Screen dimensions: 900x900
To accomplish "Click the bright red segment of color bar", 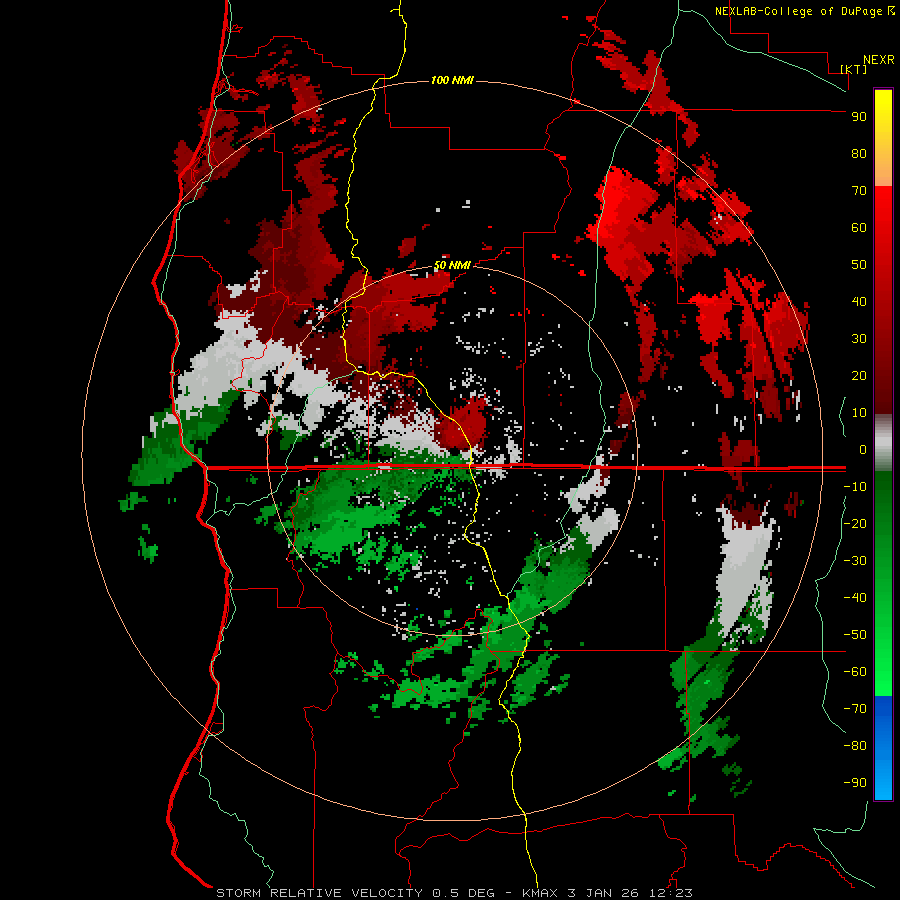I will (883, 230).
